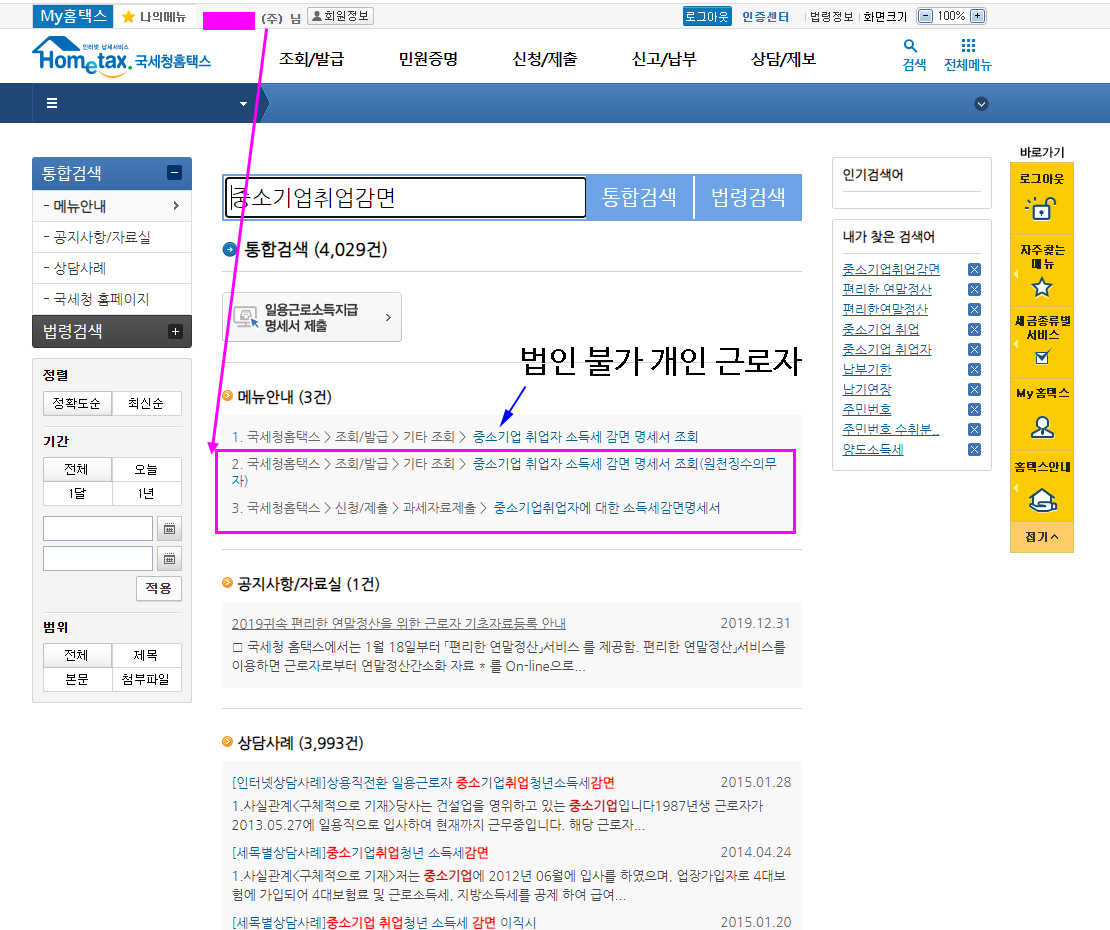Increase screen size with plus icon
This screenshot has height=930, width=1110.
pyautogui.click(x=977, y=16)
